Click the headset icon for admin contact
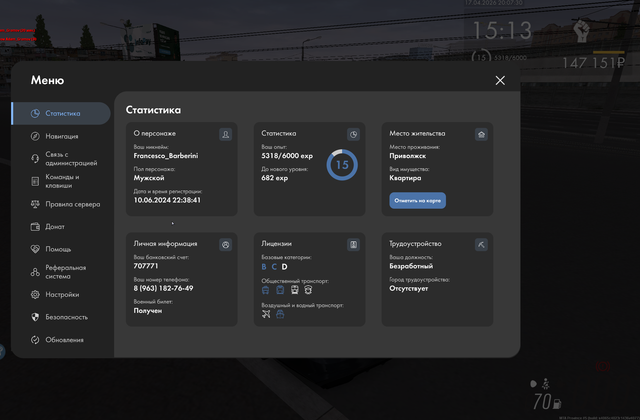 click(x=35, y=158)
